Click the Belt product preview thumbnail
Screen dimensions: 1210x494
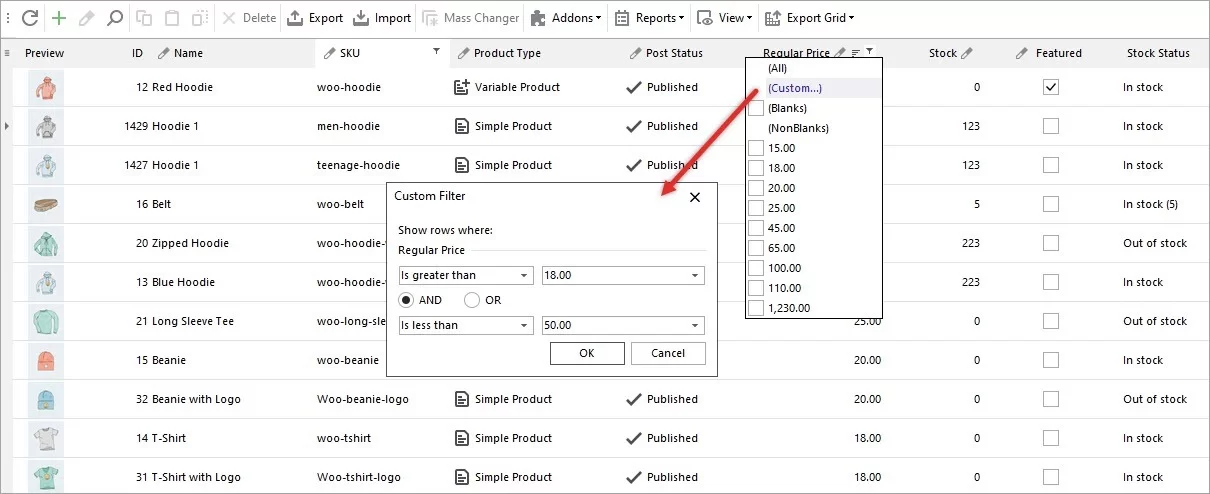[x=45, y=205]
